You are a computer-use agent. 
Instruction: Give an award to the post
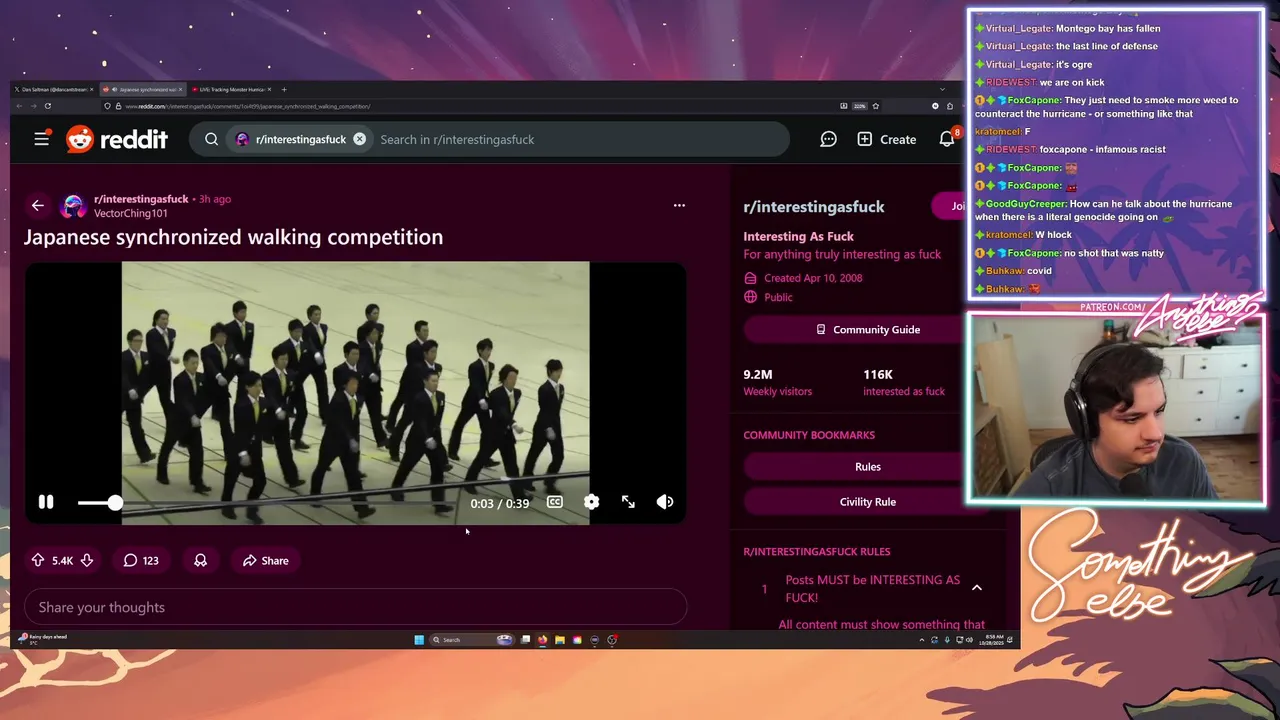point(201,560)
